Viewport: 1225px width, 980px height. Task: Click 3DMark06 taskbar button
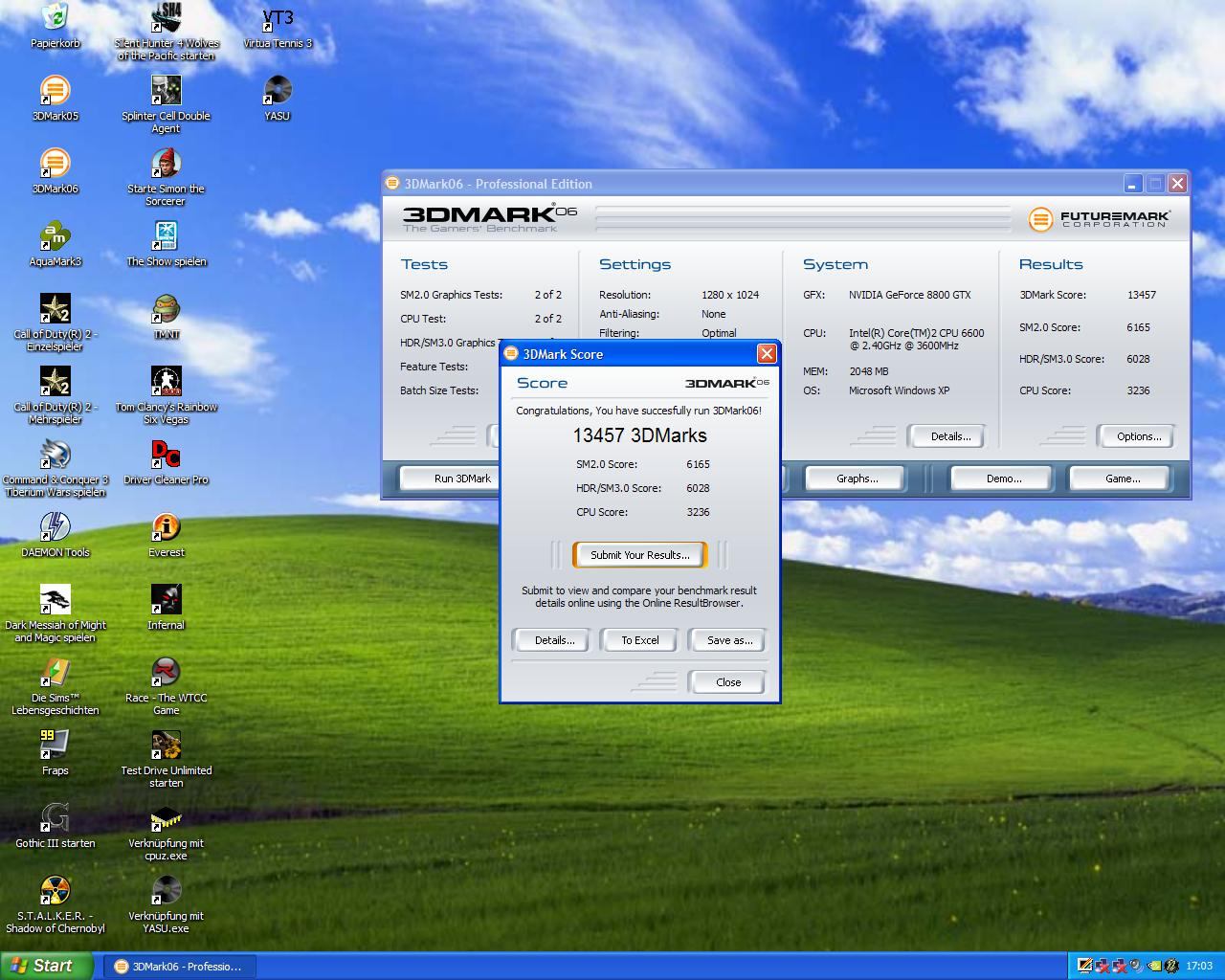pyautogui.click(x=178, y=967)
